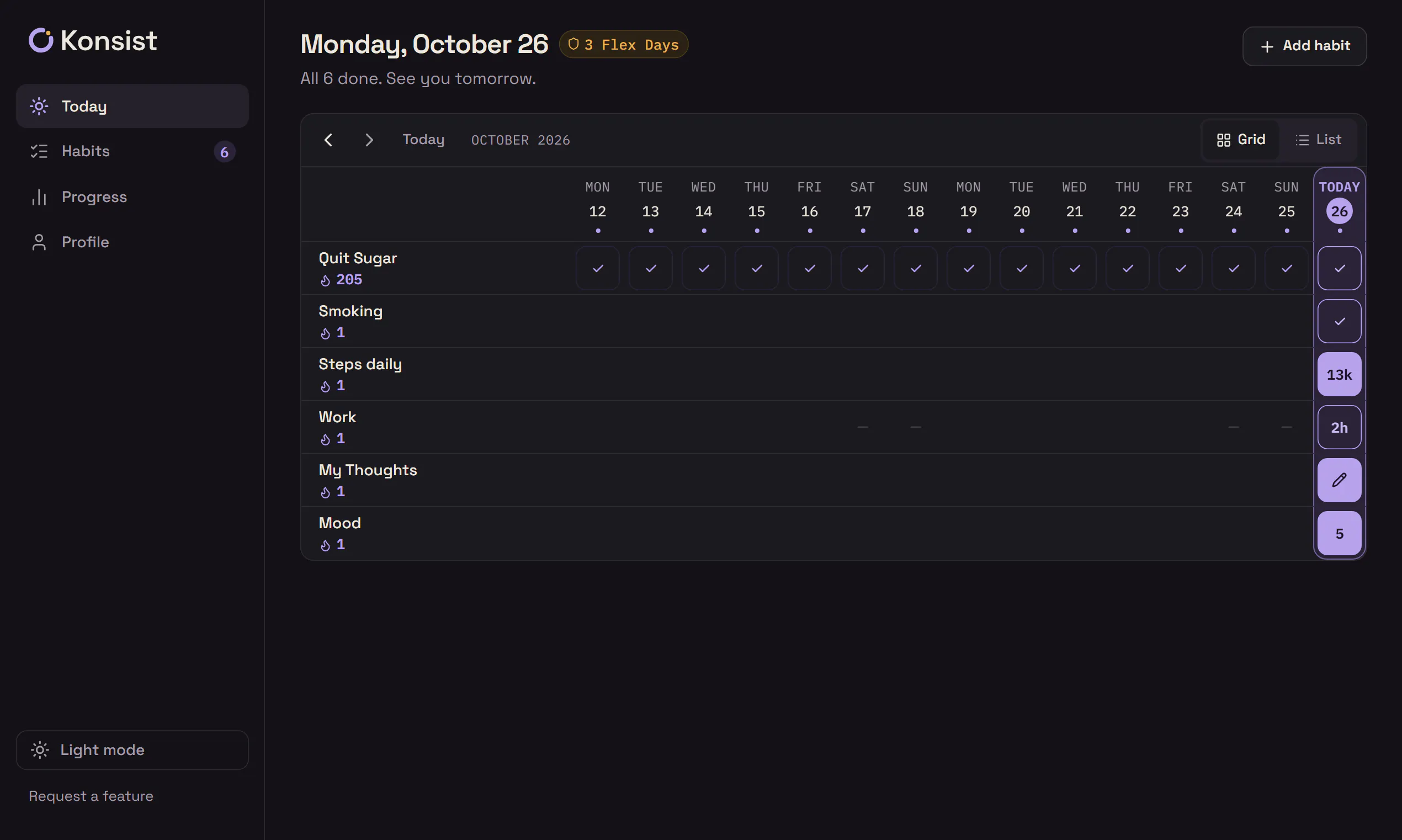
Task: Advance to next week with right chevron
Action: [x=369, y=140]
